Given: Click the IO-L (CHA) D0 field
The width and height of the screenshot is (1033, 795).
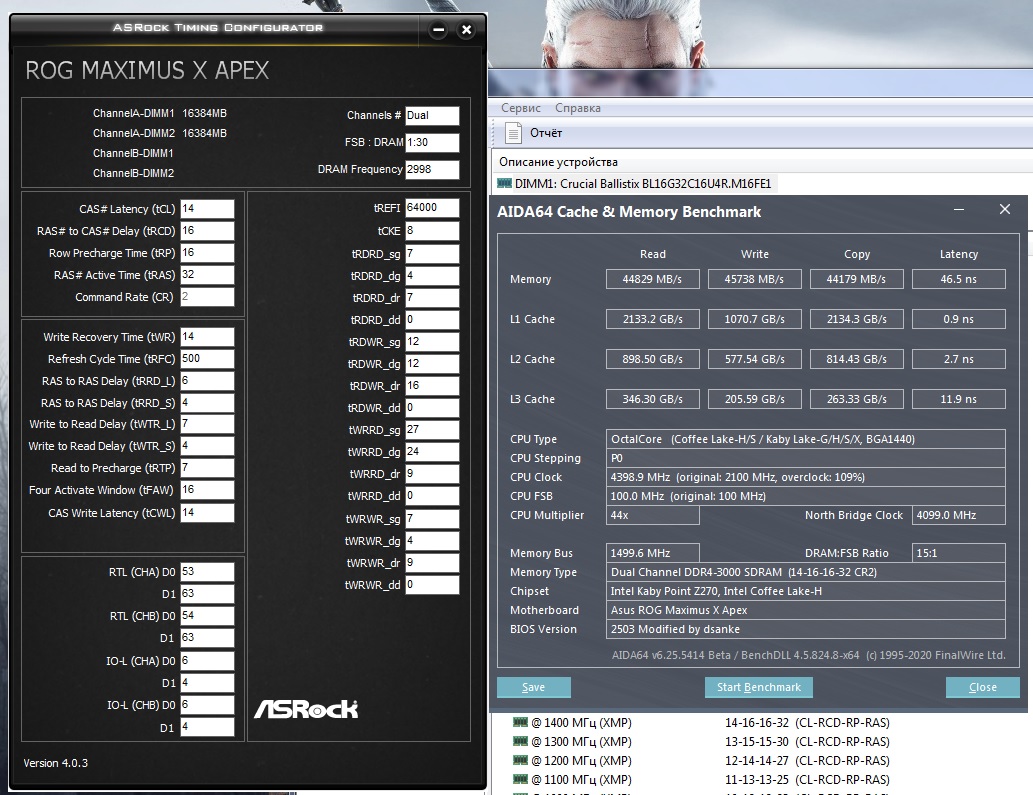Looking at the screenshot, I should click(208, 661).
